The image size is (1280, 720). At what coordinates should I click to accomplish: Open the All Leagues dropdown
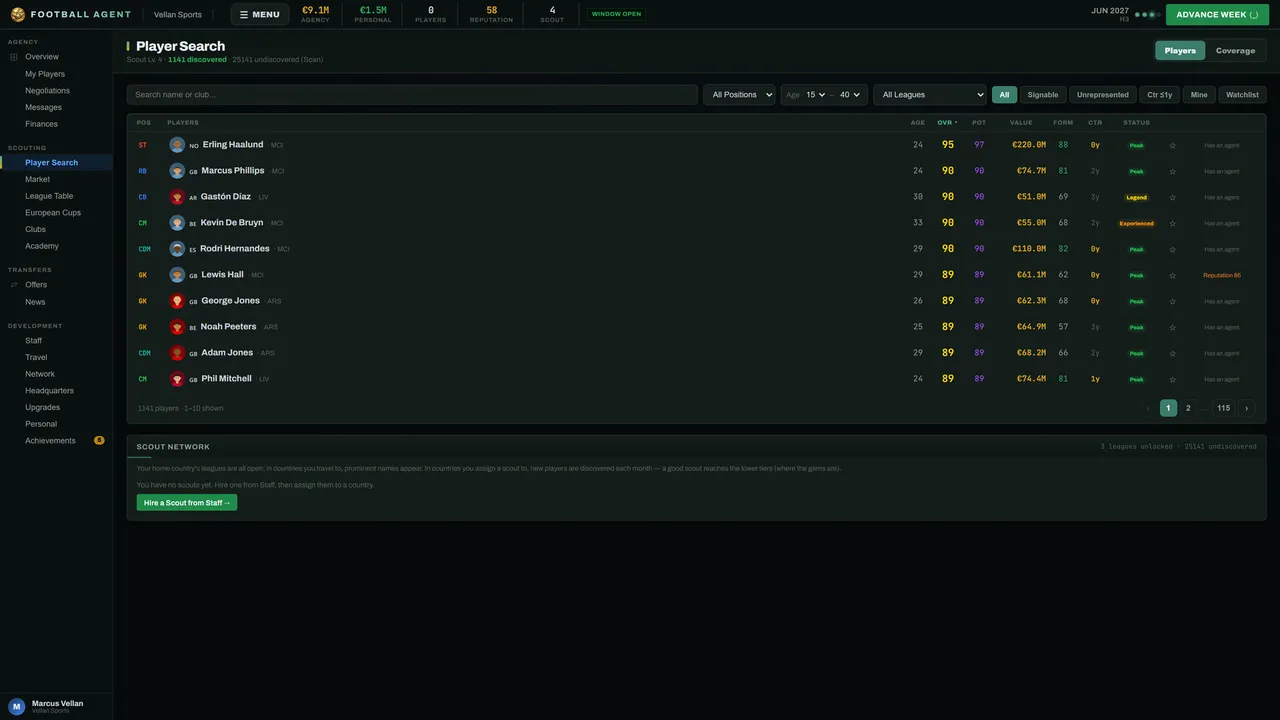point(930,95)
